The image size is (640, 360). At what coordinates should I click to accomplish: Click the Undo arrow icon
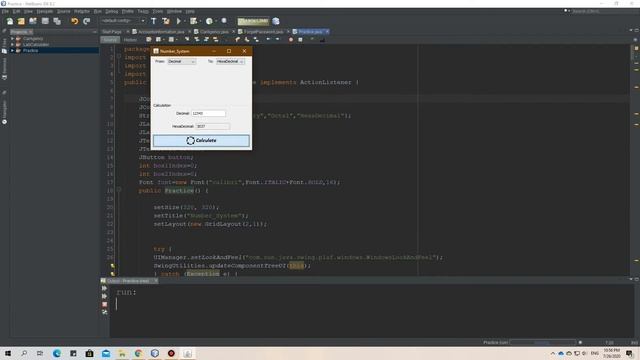tap(75, 21)
